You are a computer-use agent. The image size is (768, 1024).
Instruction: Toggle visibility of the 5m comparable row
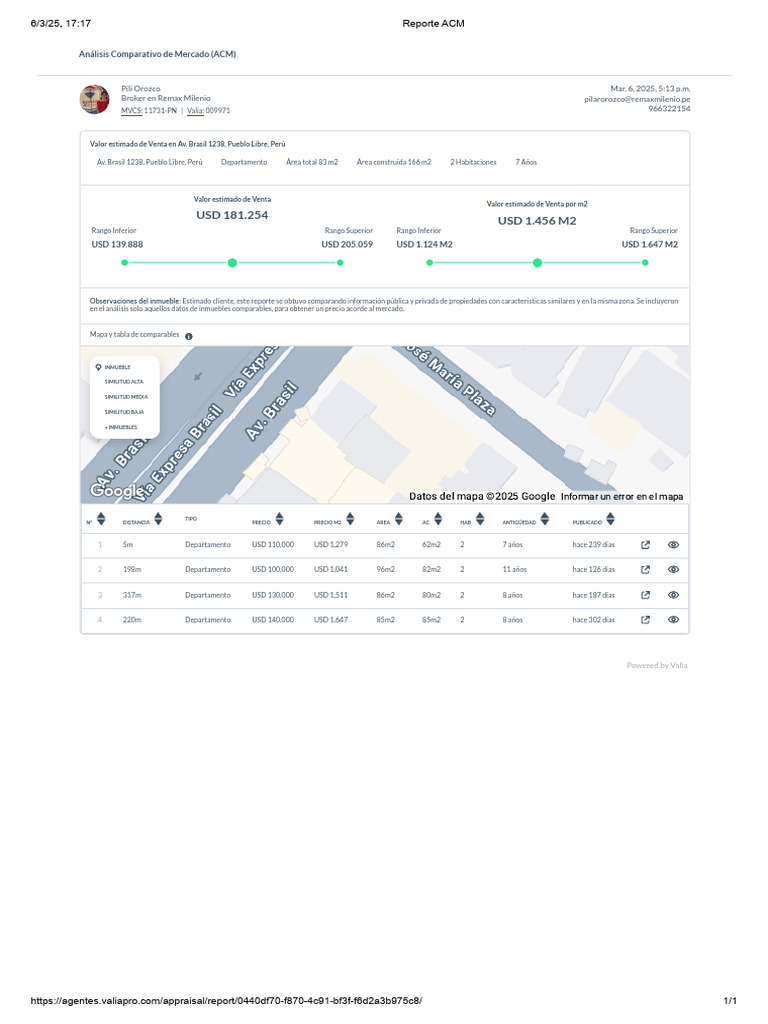[x=673, y=545]
